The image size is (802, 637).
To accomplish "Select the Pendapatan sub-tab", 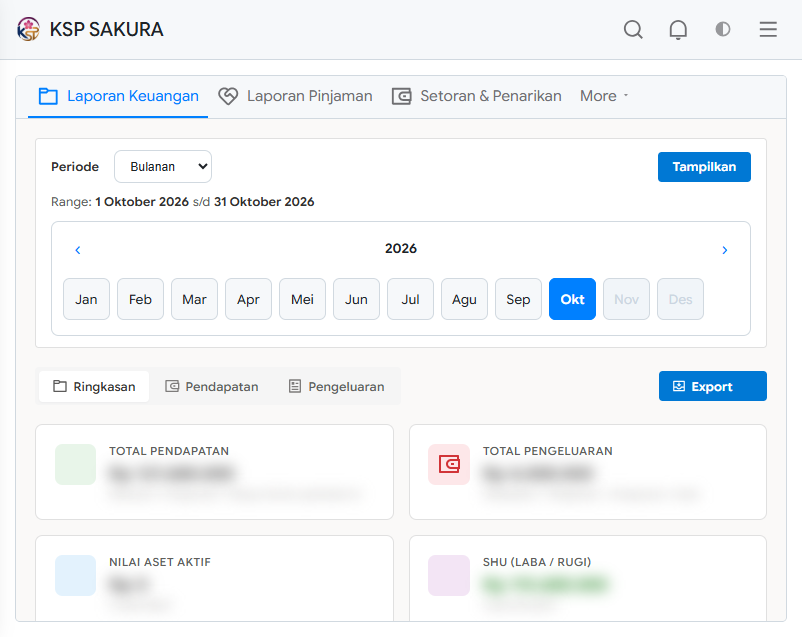I will (212, 386).
